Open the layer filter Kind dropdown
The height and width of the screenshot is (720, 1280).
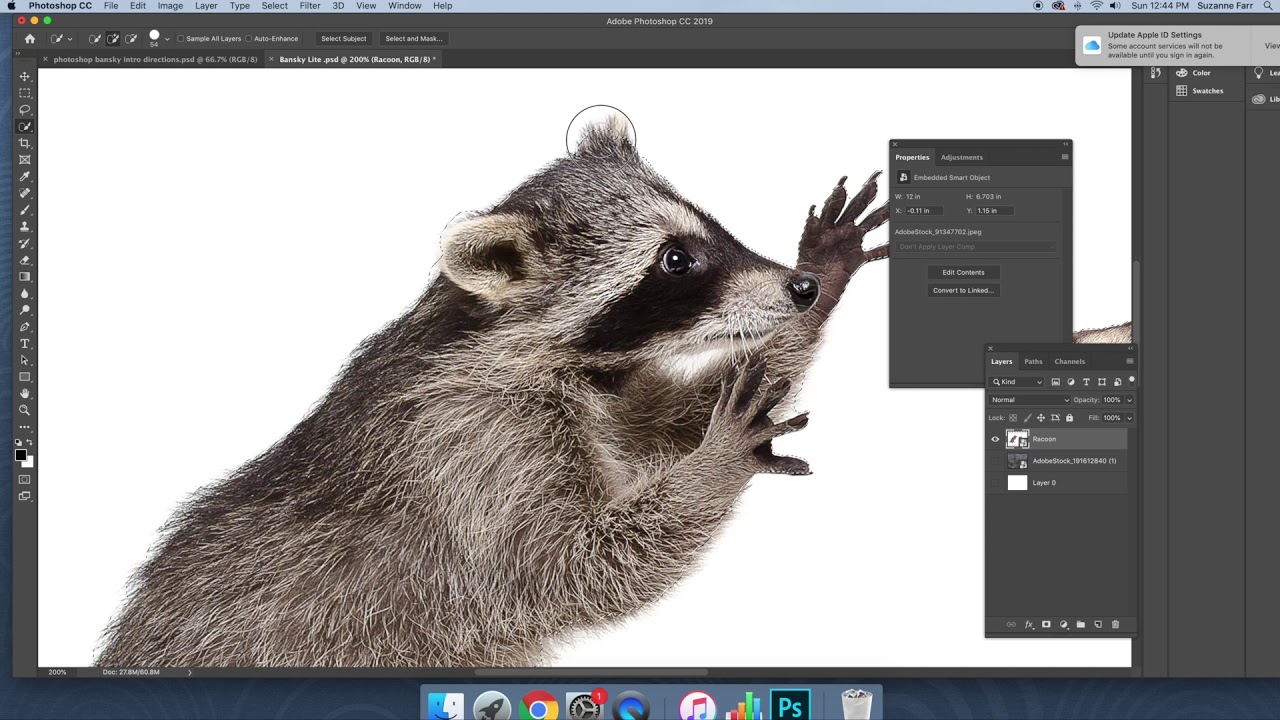(1017, 382)
